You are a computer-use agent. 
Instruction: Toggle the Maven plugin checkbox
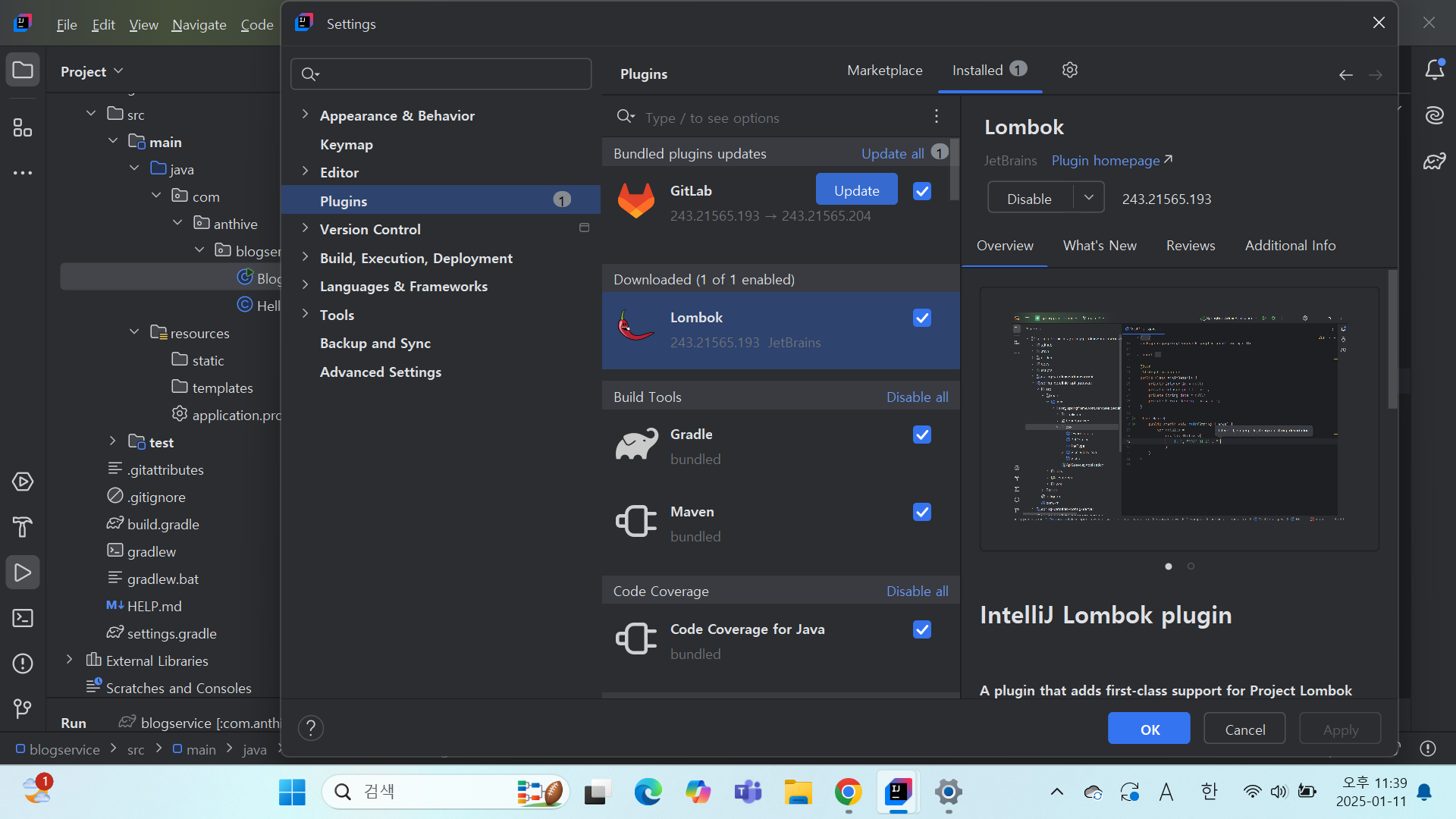pos(921,512)
